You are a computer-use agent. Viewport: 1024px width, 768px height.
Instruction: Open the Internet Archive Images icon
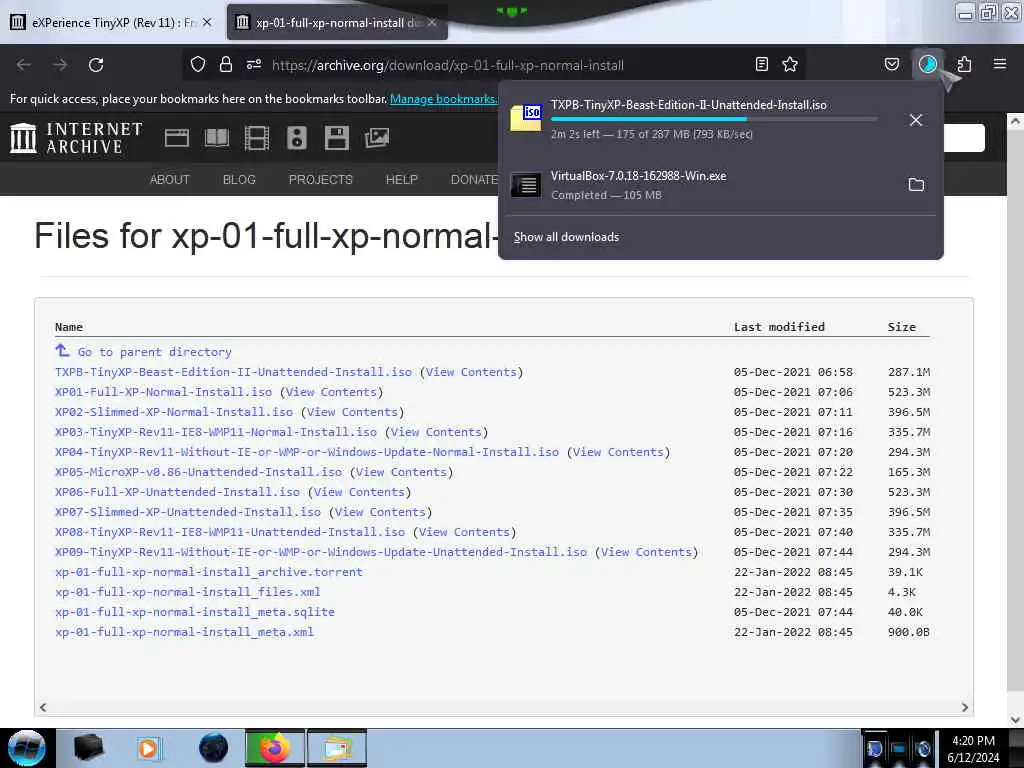[x=377, y=138]
